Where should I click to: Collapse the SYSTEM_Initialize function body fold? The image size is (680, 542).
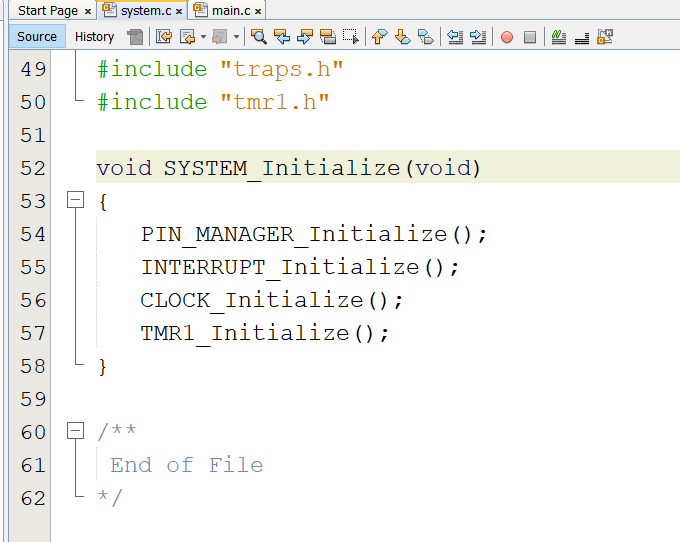pyautogui.click(x=75, y=200)
